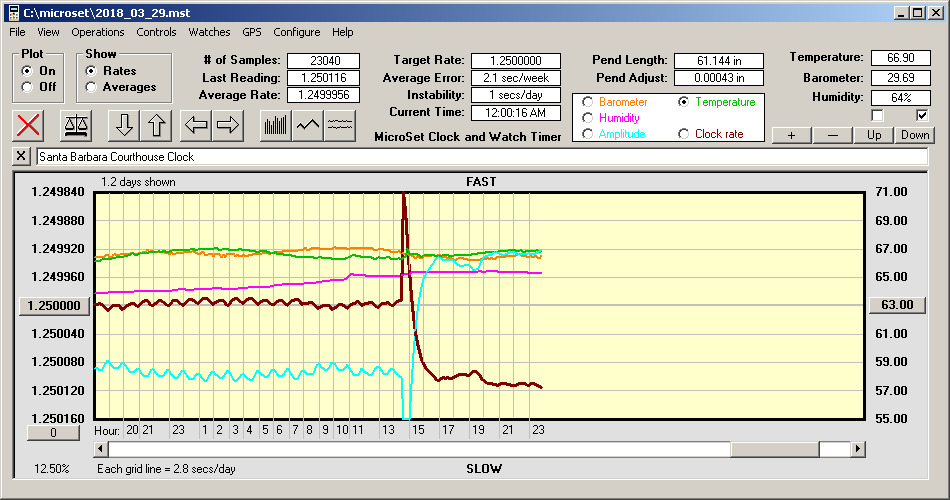950x500 pixels.
Task: Open the Operations menu
Action: pos(98,32)
